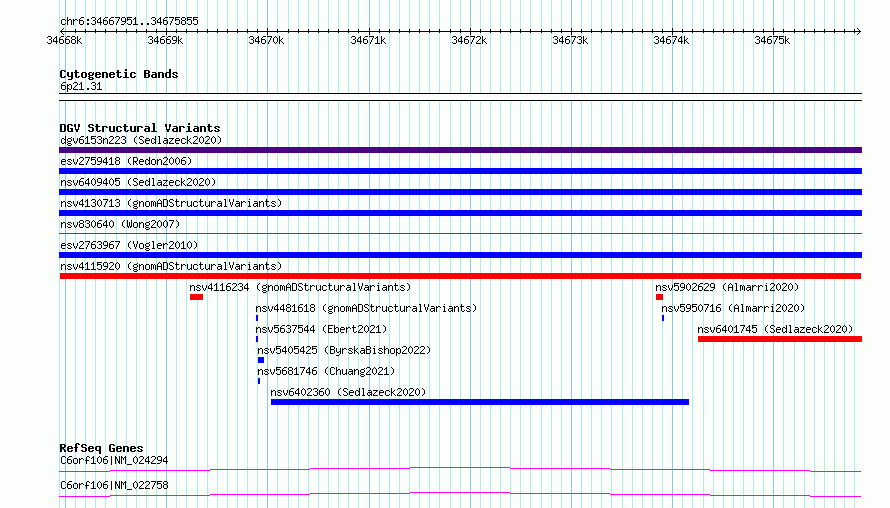Open nsv830640 (Wong2007) label
The width and height of the screenshot is (890, 508).
(x=120, y=224)
